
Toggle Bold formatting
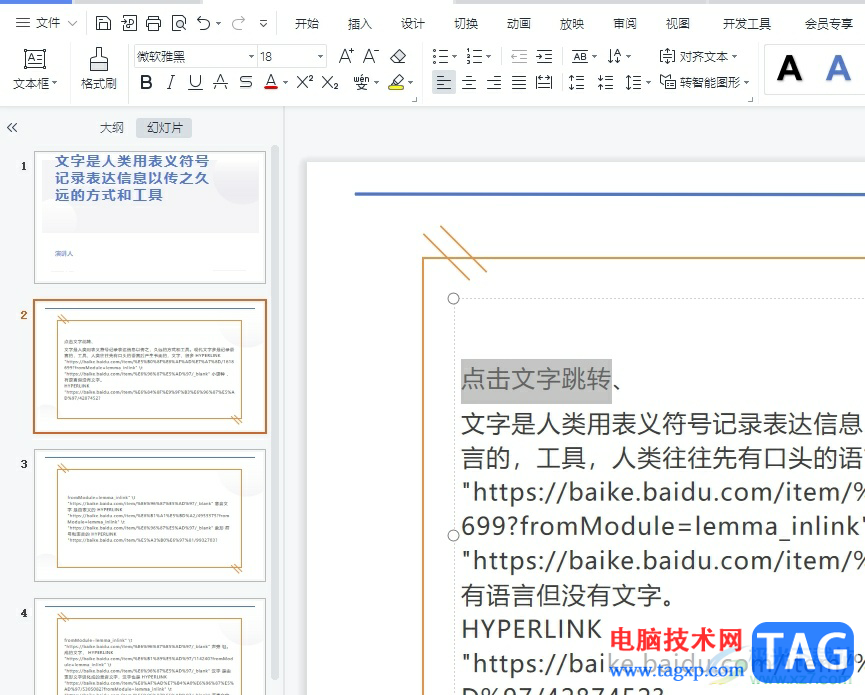tap(146, 82)
